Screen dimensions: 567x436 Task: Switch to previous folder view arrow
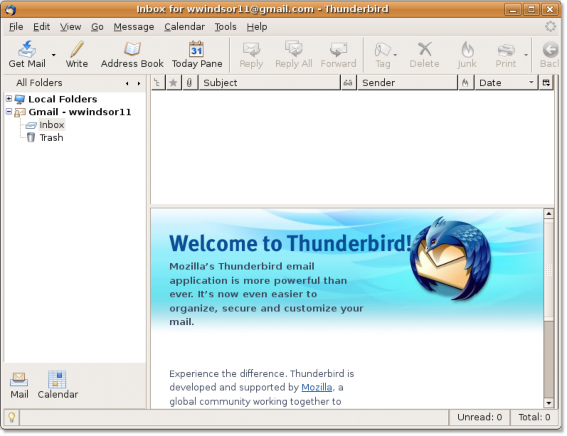coord(127,84)
